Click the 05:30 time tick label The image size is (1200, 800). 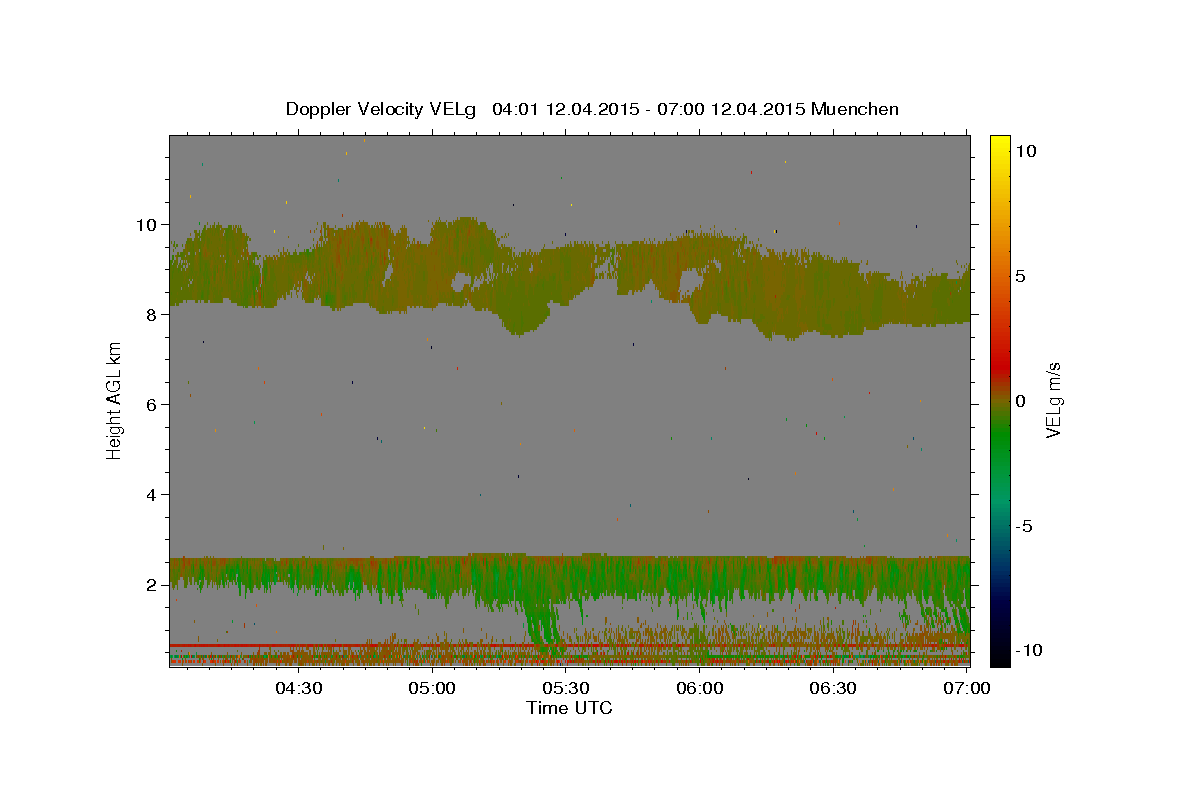[566, 688]
